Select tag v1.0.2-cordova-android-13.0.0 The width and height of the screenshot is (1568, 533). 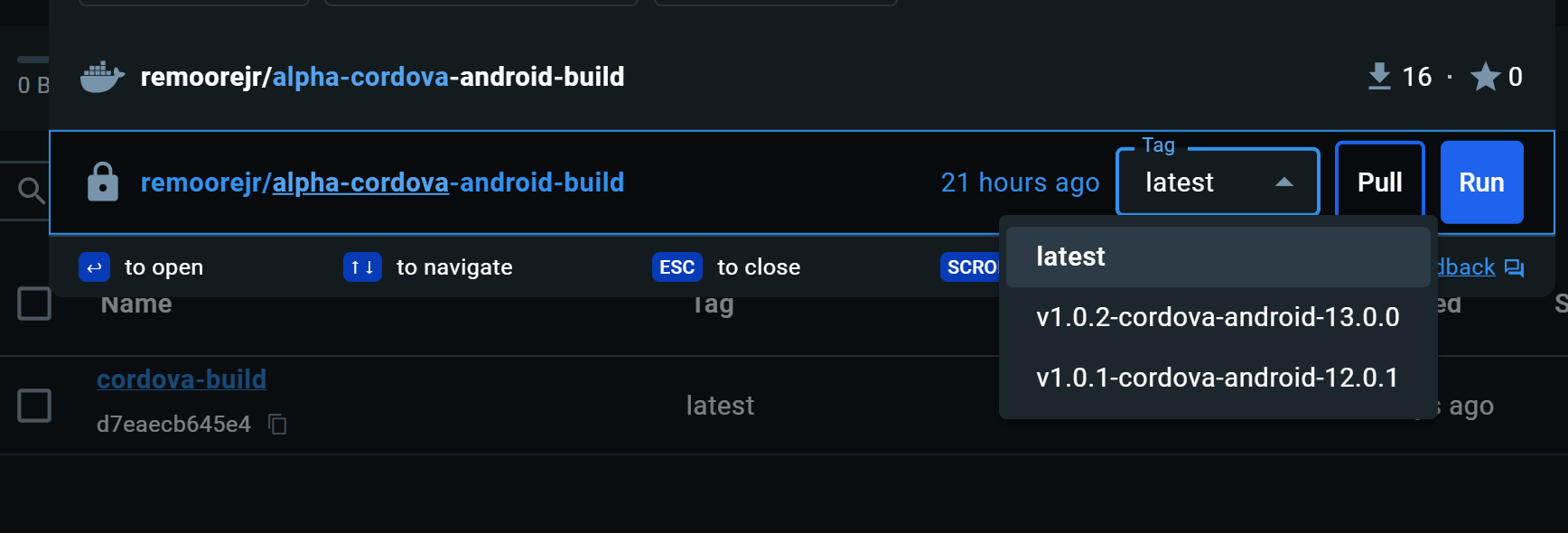(x=1217, y=317)
